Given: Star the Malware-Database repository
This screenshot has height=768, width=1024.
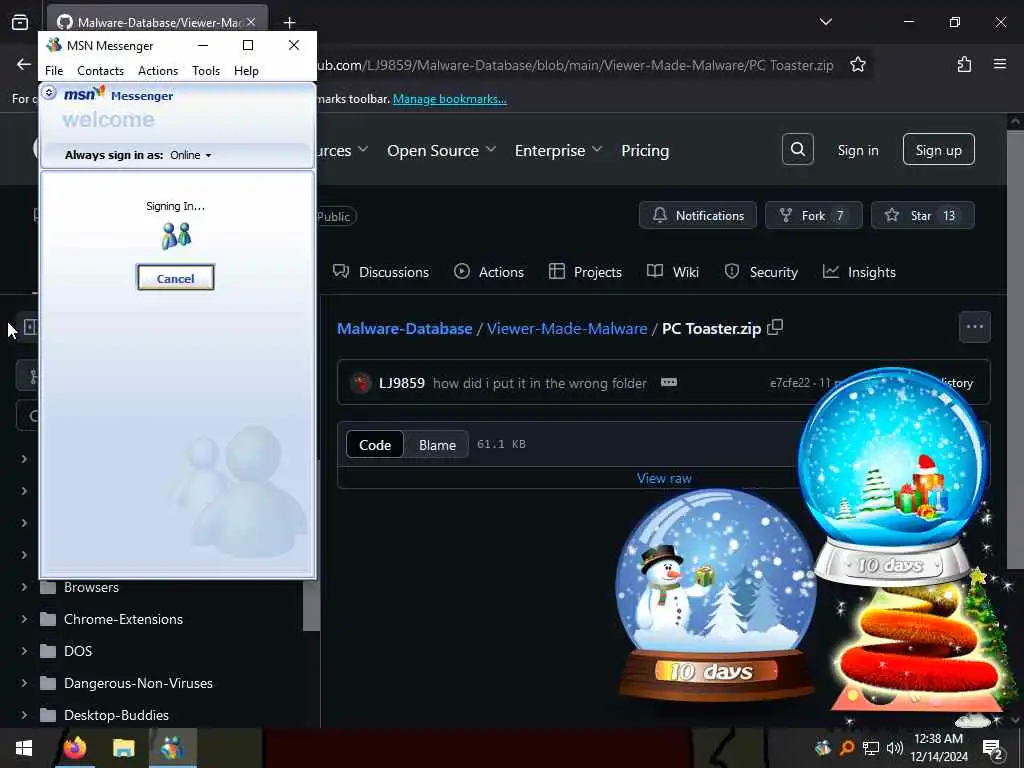Looking at the screenshot, I should (x=922, y=216).
